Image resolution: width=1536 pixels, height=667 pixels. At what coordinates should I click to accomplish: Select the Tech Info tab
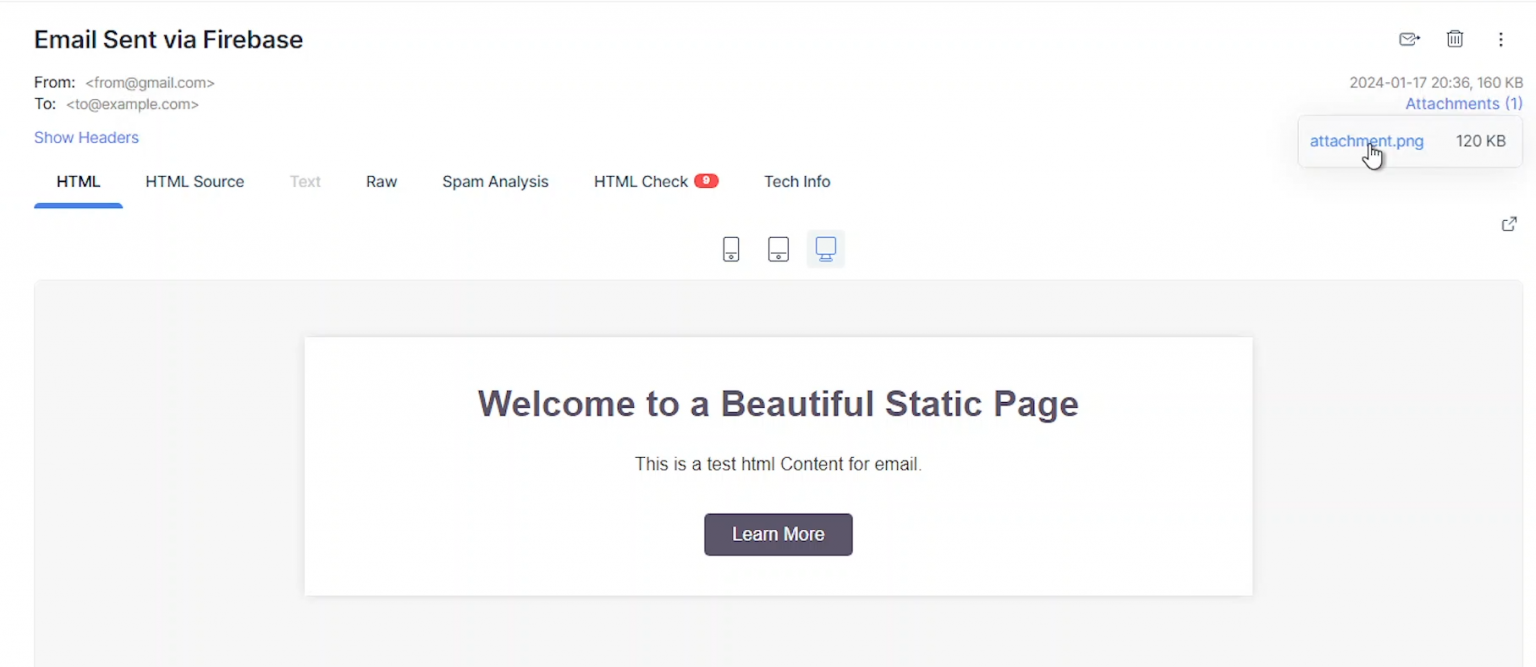[x=797, y=181]
